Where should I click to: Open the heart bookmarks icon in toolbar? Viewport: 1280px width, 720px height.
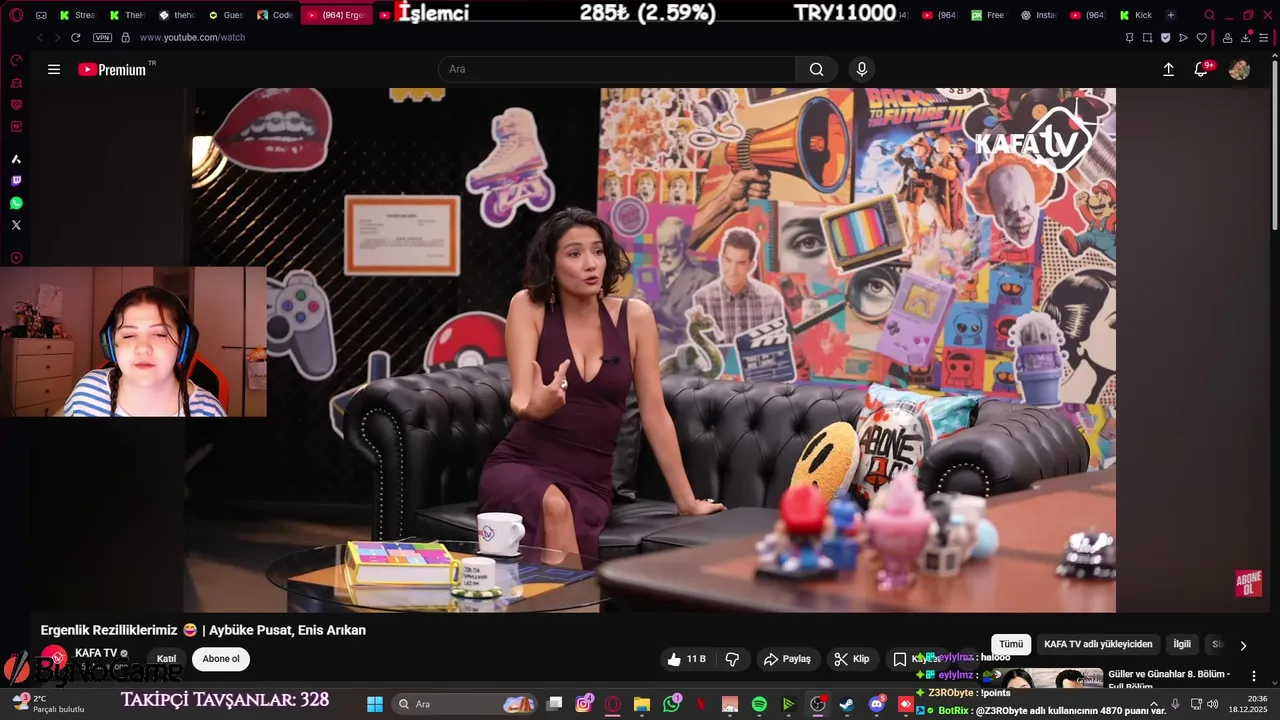1202,37
